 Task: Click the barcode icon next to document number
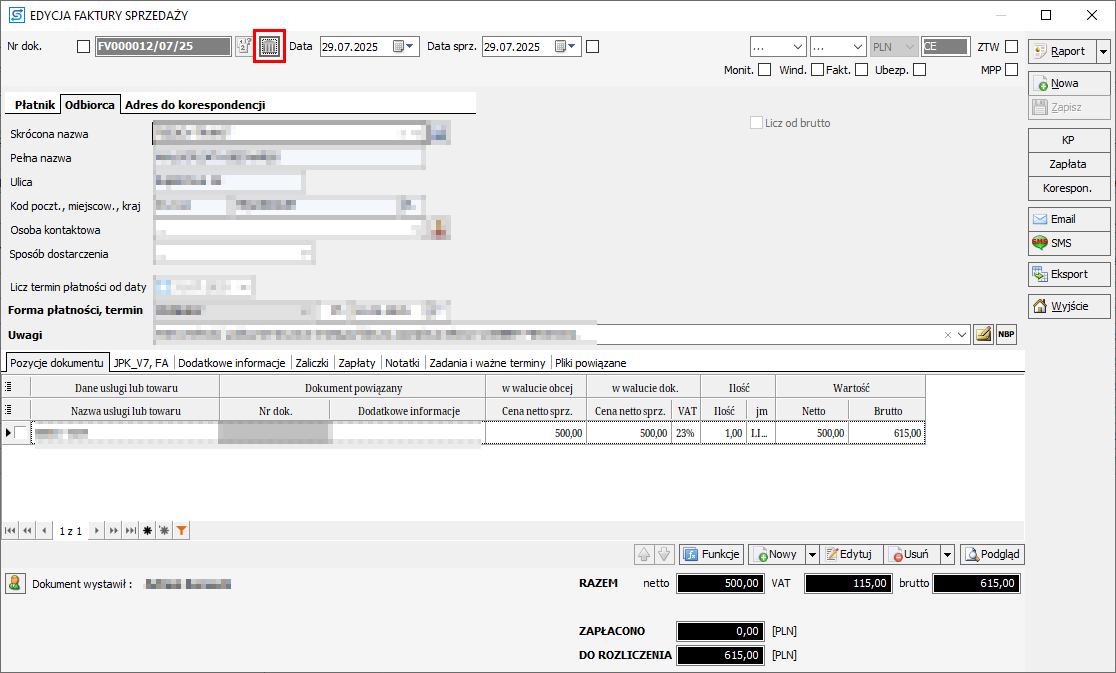click(270, 47)
